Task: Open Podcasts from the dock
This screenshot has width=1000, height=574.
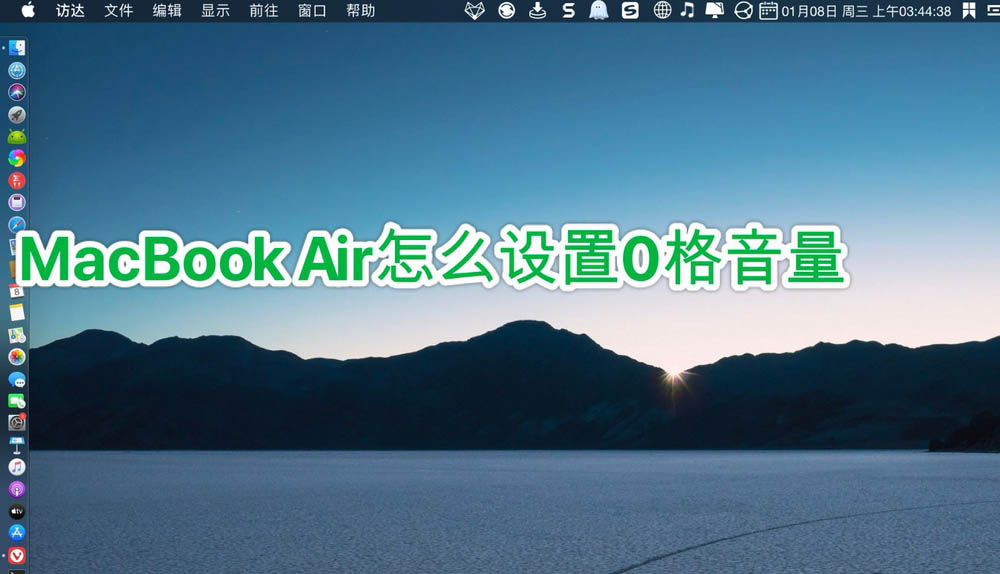Action: [17, 489]
